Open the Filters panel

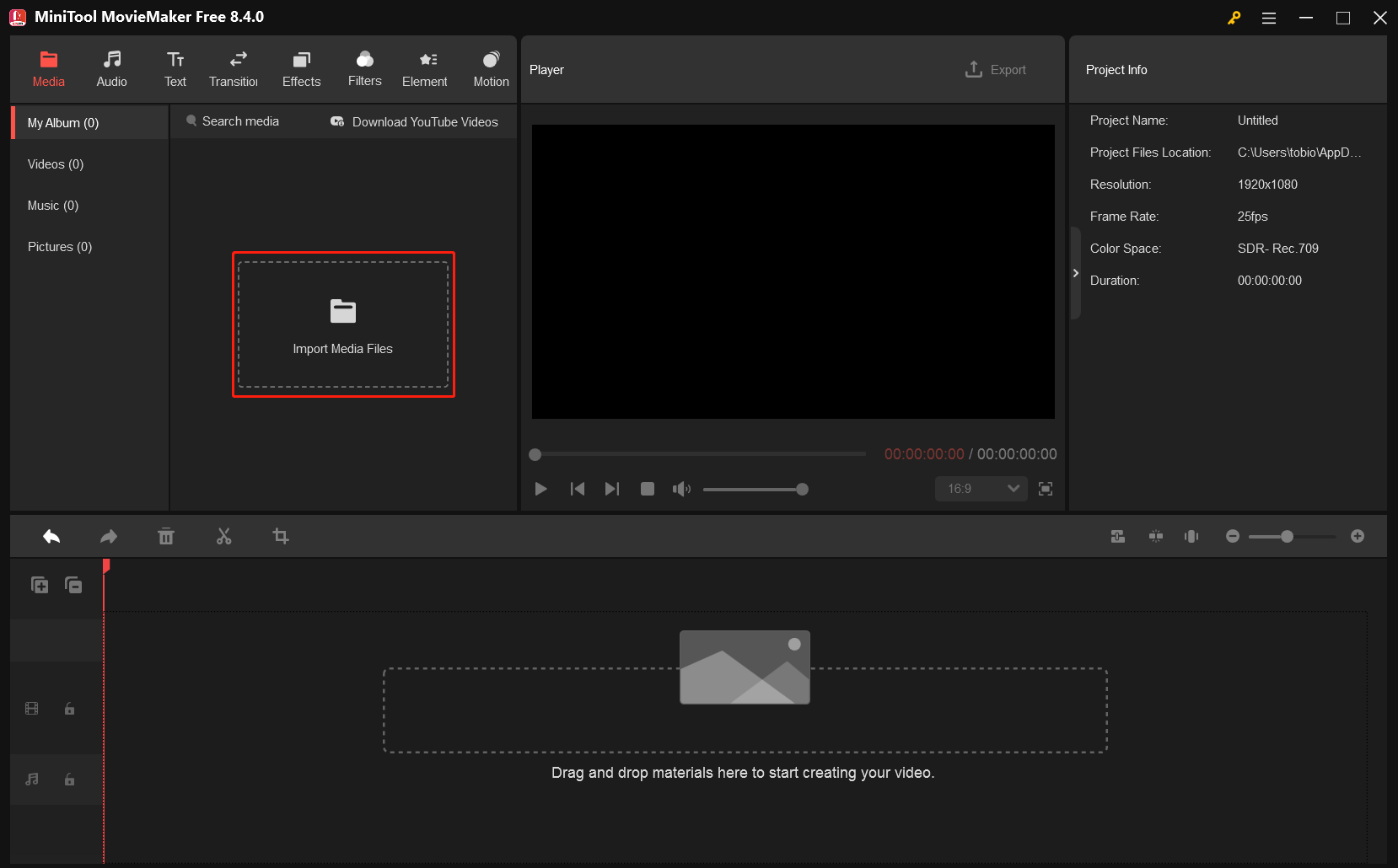coord(364,67)
